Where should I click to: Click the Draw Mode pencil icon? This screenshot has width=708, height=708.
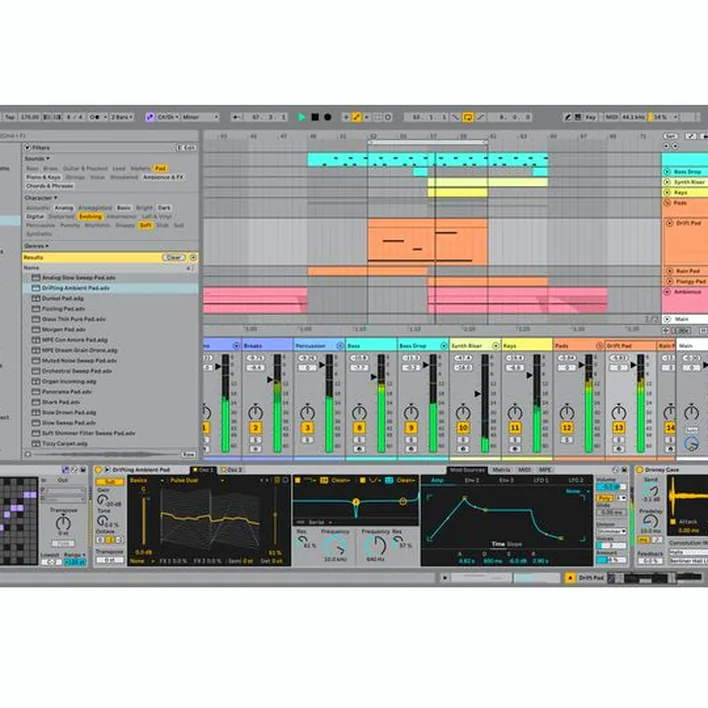[x=568, y=117]
